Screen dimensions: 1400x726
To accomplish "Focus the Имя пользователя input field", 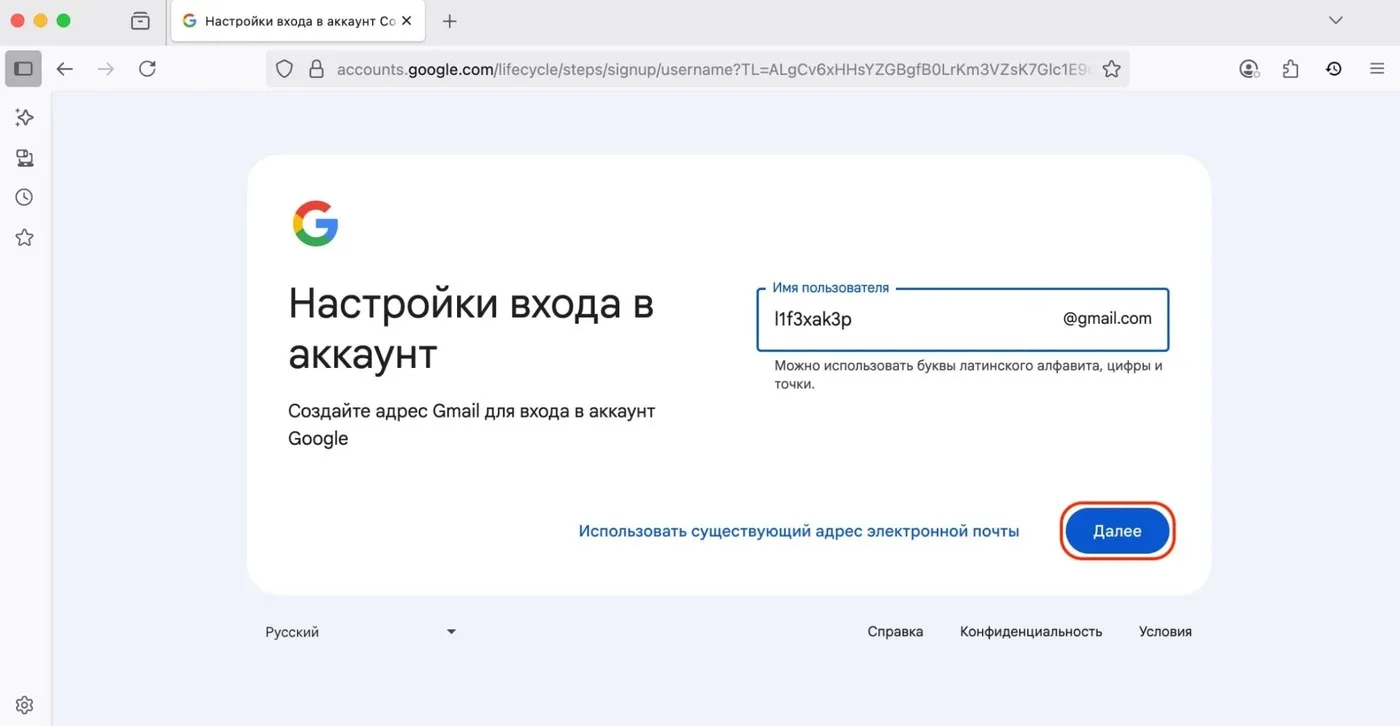I will pyautogui.click(x=963, y=319).
